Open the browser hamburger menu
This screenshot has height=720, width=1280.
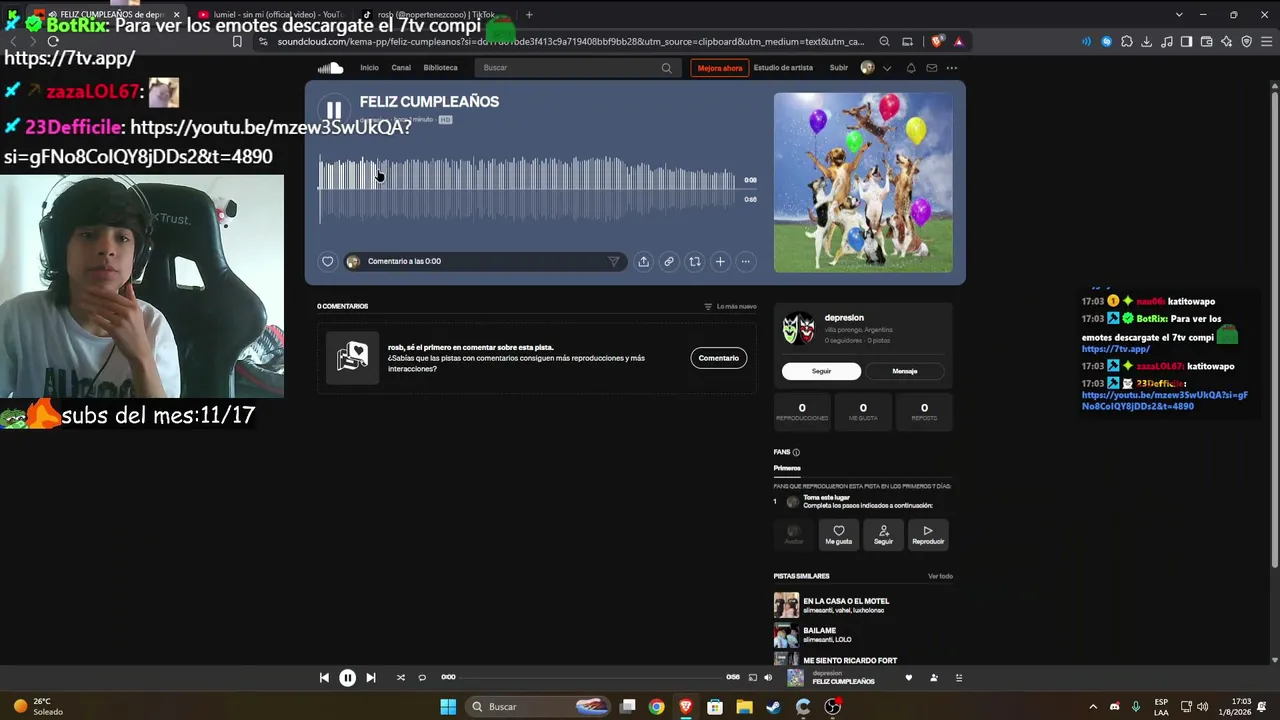[x=1267, y=42]
